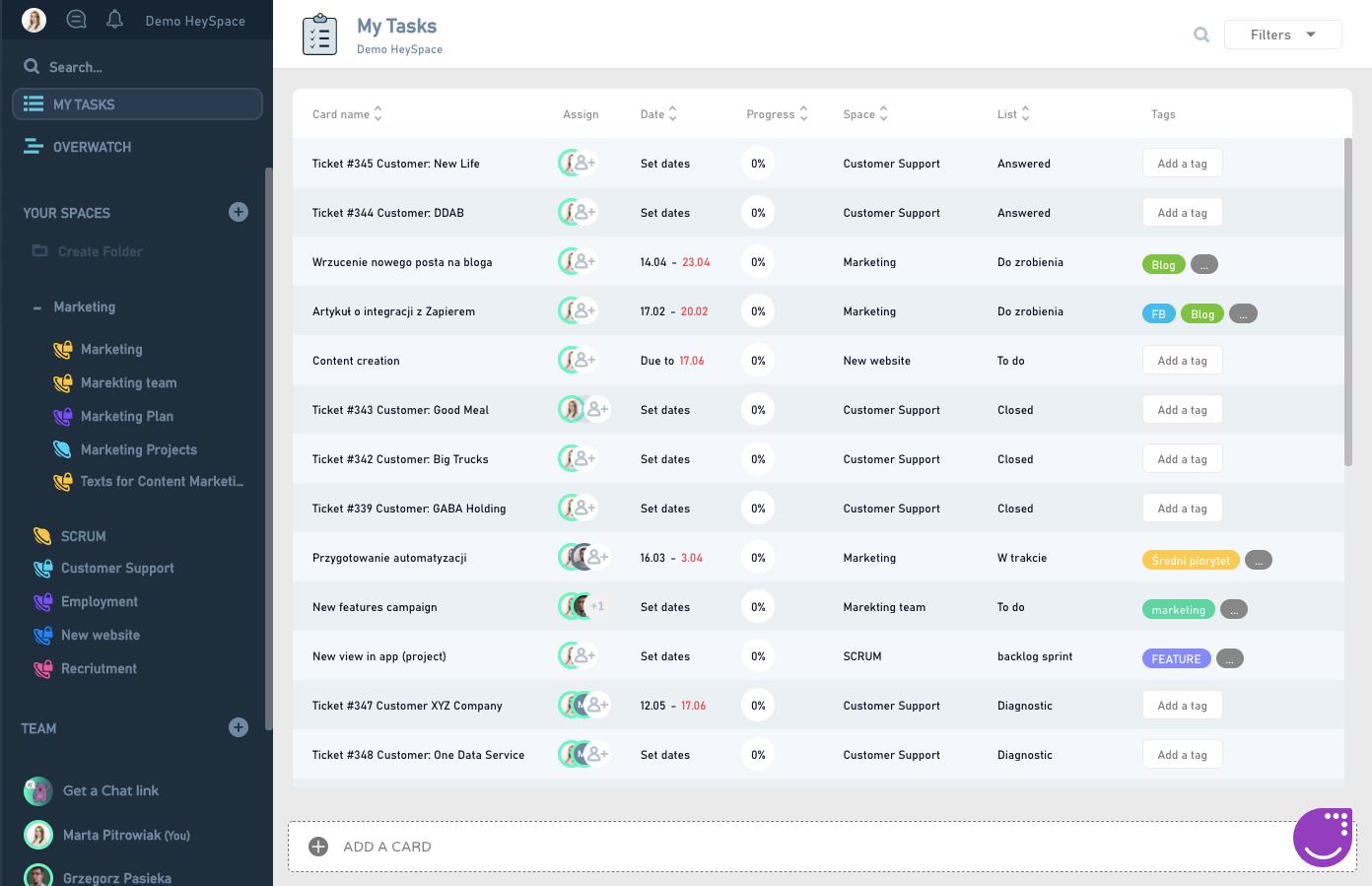
Task: Open user profile avatar at top left
Action: pos(34,20)
